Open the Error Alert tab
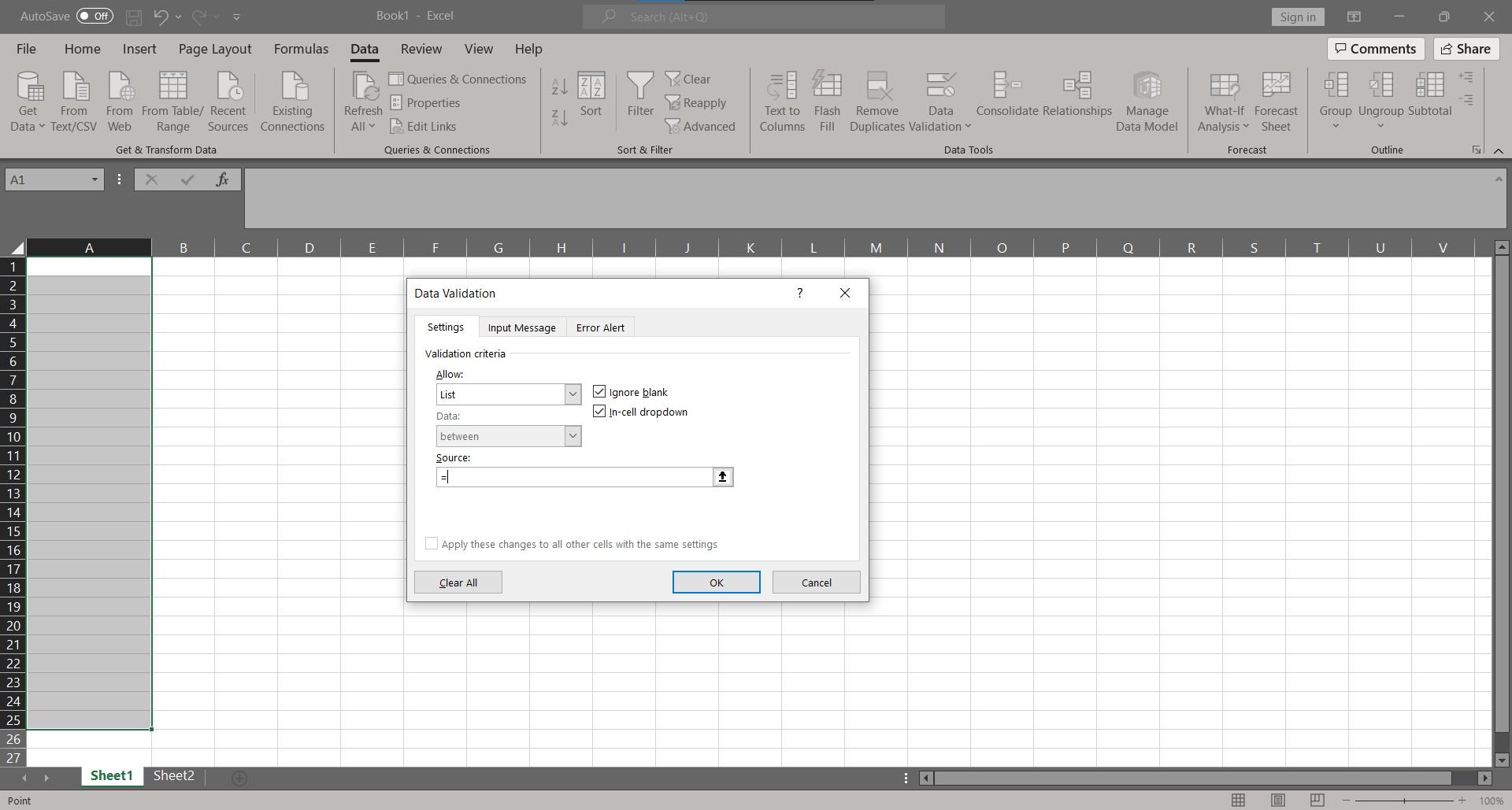 (x=600, y=327)
